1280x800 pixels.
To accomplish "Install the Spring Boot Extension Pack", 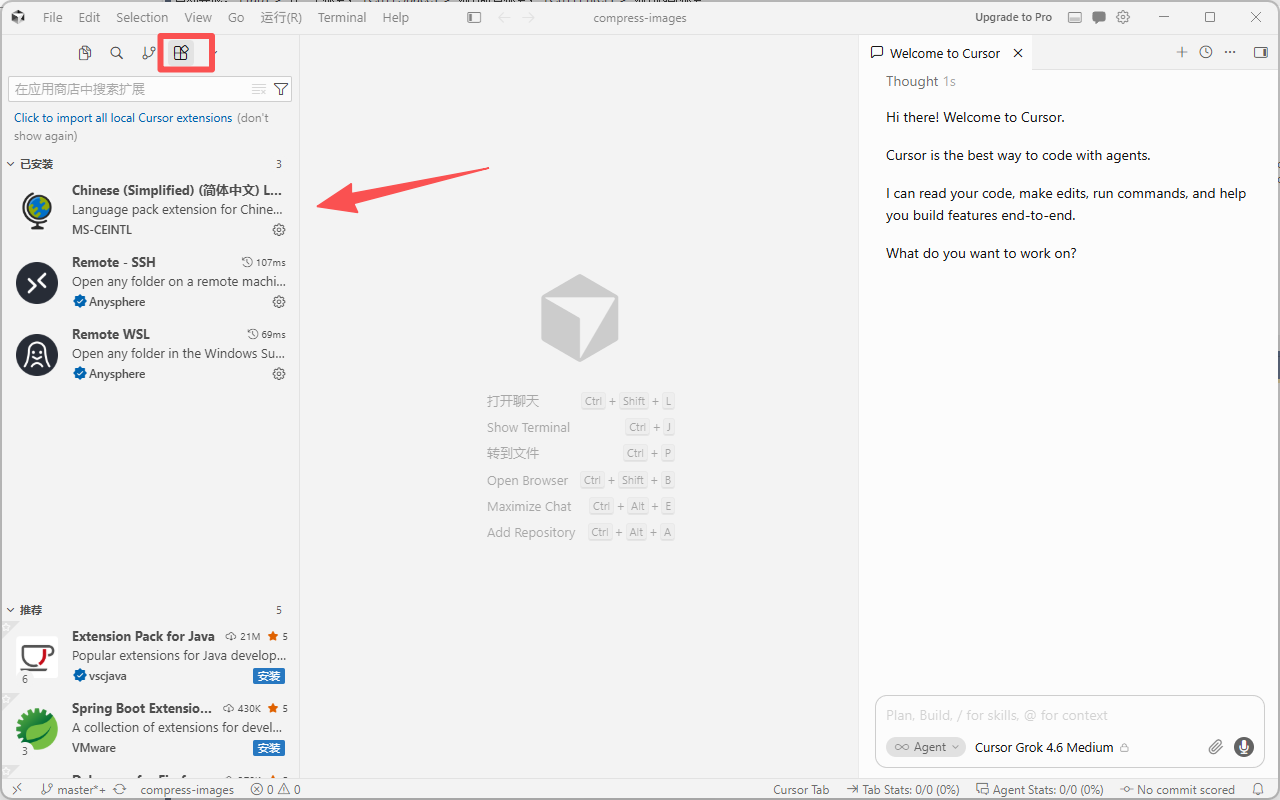I will click(269, 748).
